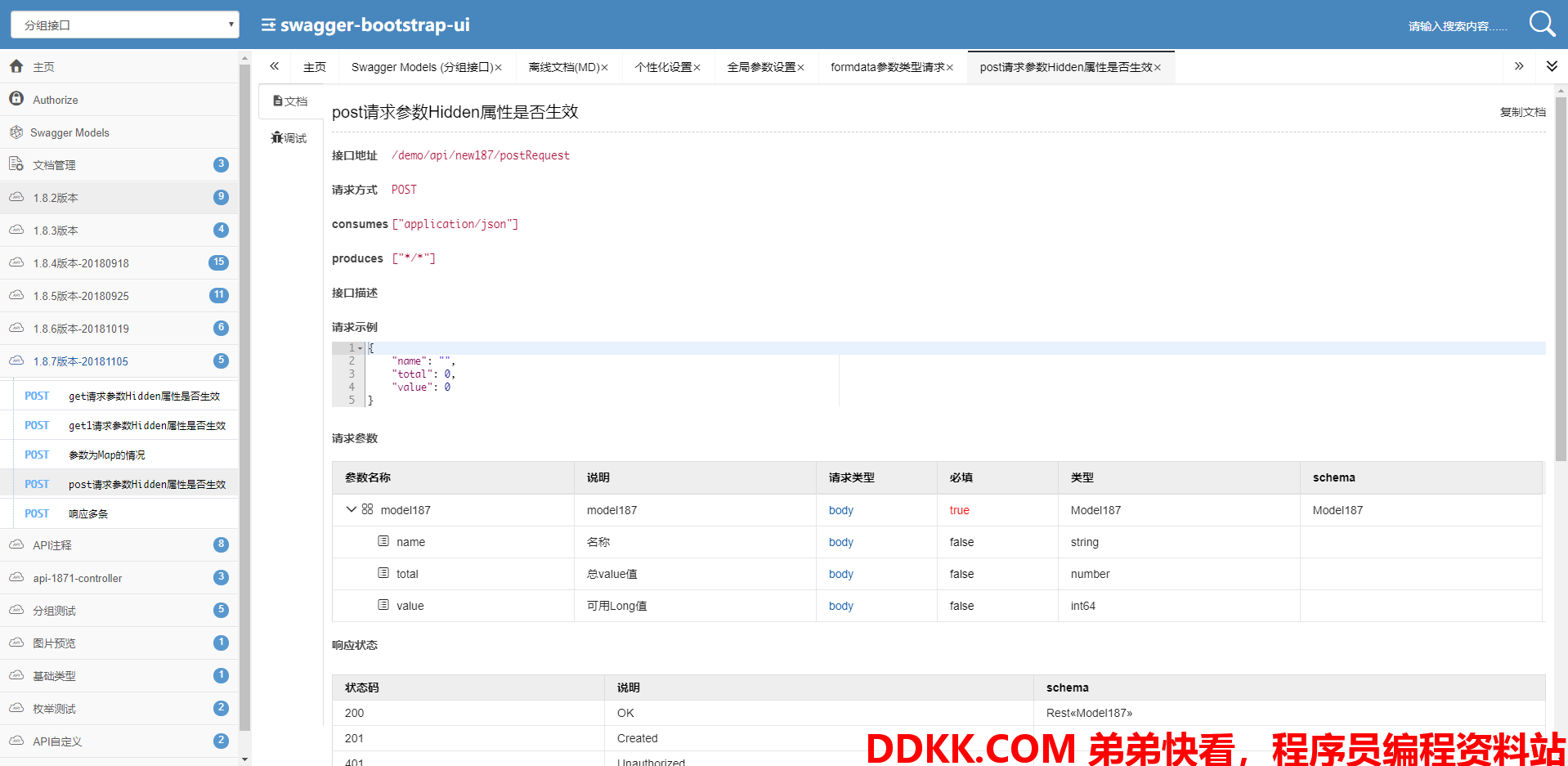Click the left sidebar scrollbar
The image size is (1568, 766).
tap(244, 396)
